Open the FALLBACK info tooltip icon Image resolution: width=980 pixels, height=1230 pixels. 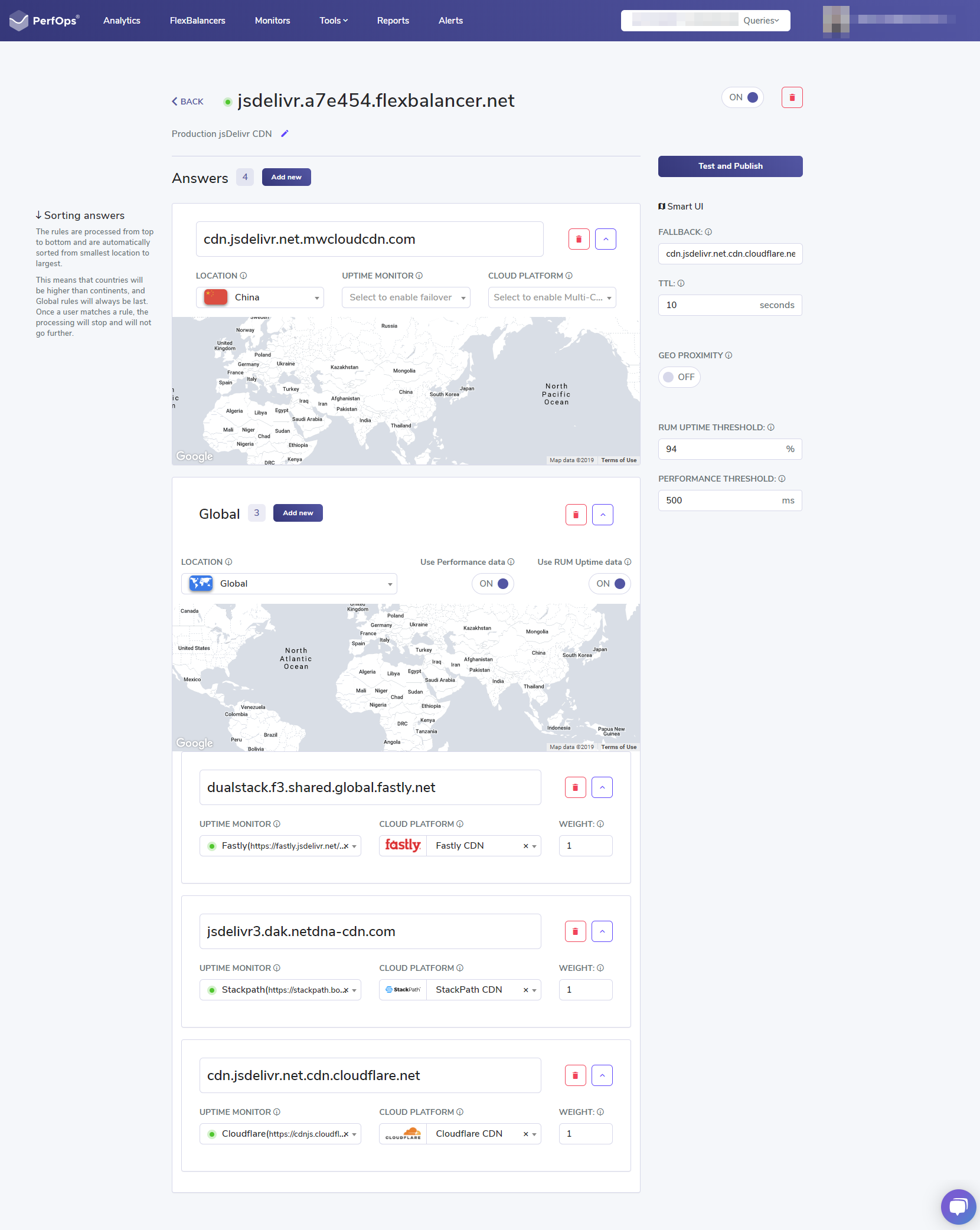[x=708, y=232]
